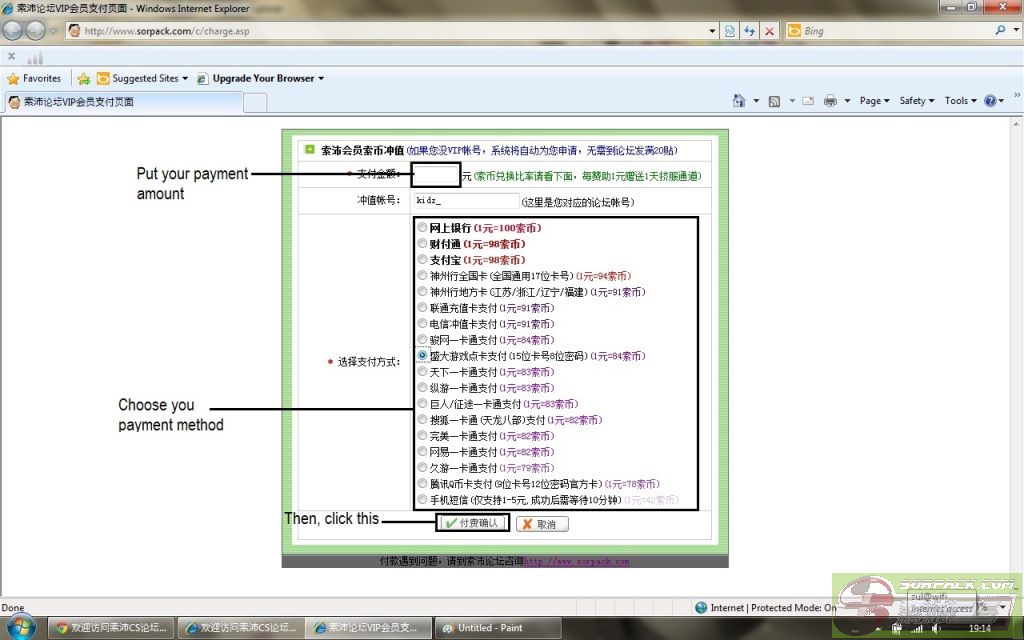Click the 取消 cancel button
The height and width of the screenshot is (640, 1024).
tap(541, 524)
